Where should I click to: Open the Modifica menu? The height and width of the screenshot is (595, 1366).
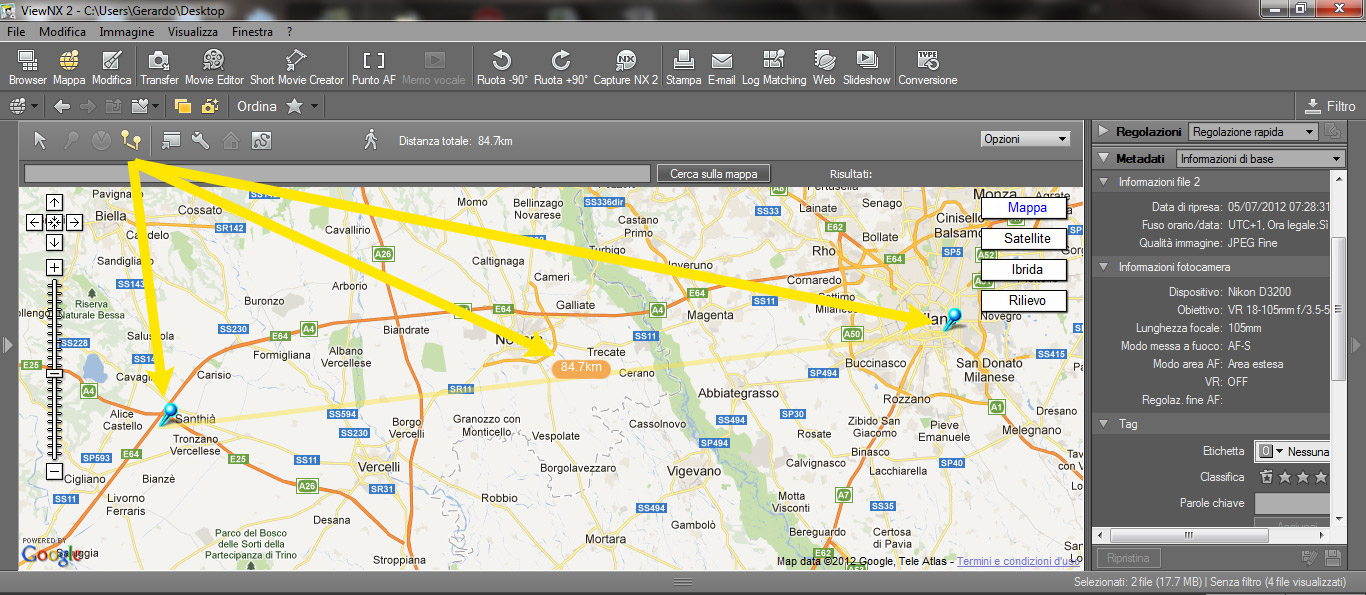coord(62,31)
